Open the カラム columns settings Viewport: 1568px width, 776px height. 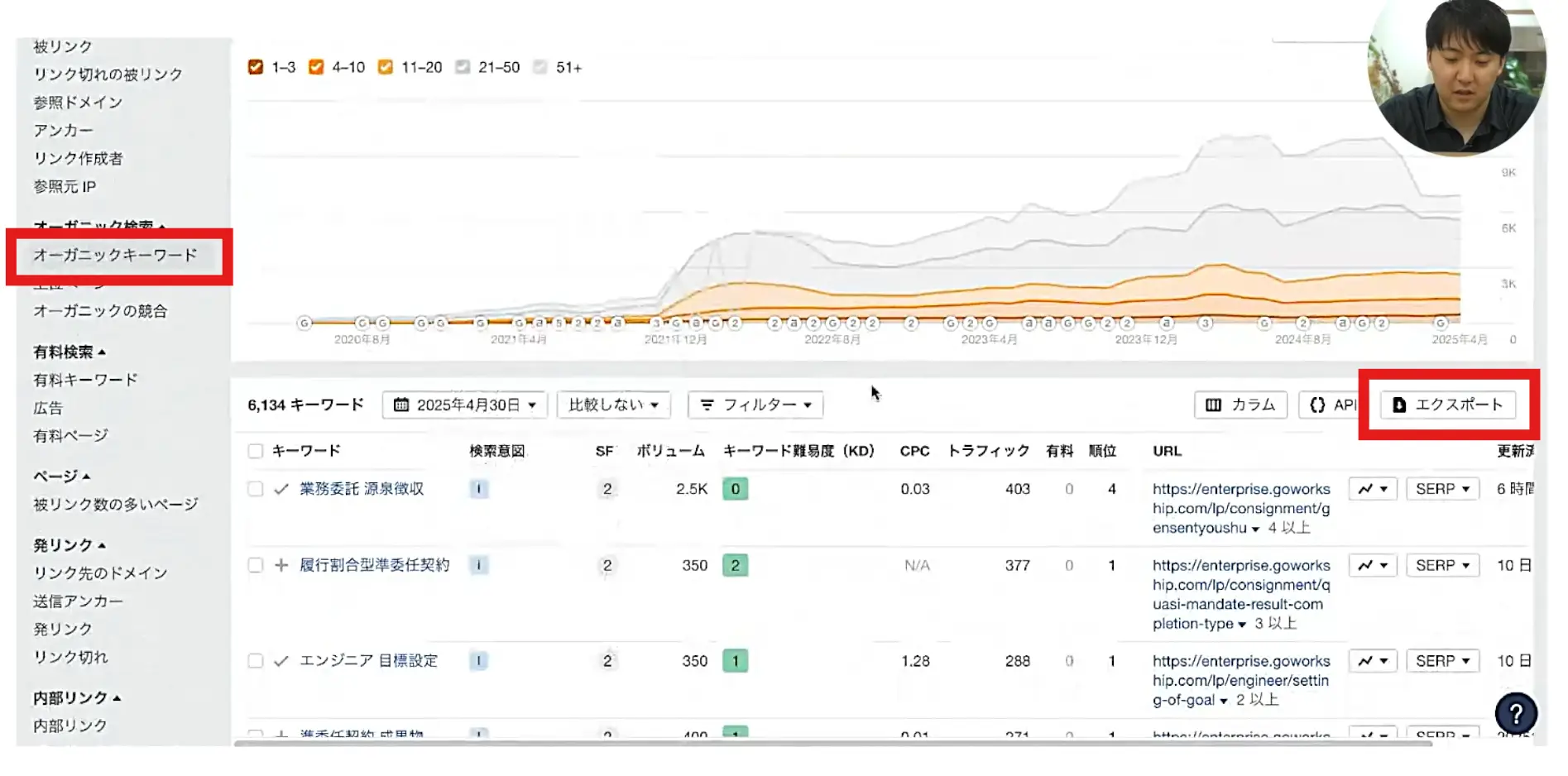click(1240, 405)
